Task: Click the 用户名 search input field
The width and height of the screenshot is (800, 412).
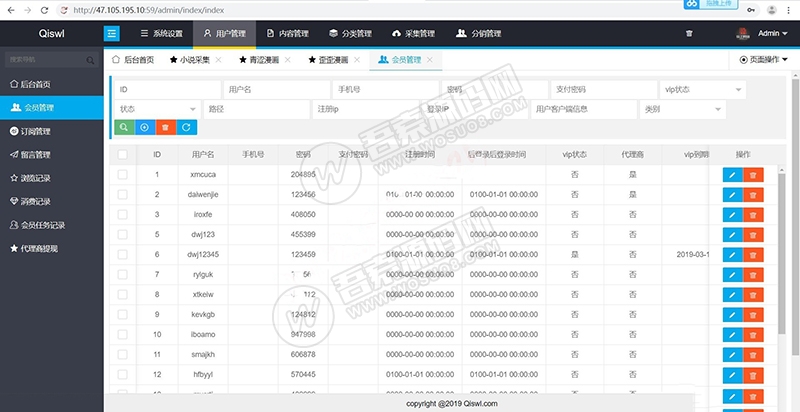Action: (x=273, y=89)
